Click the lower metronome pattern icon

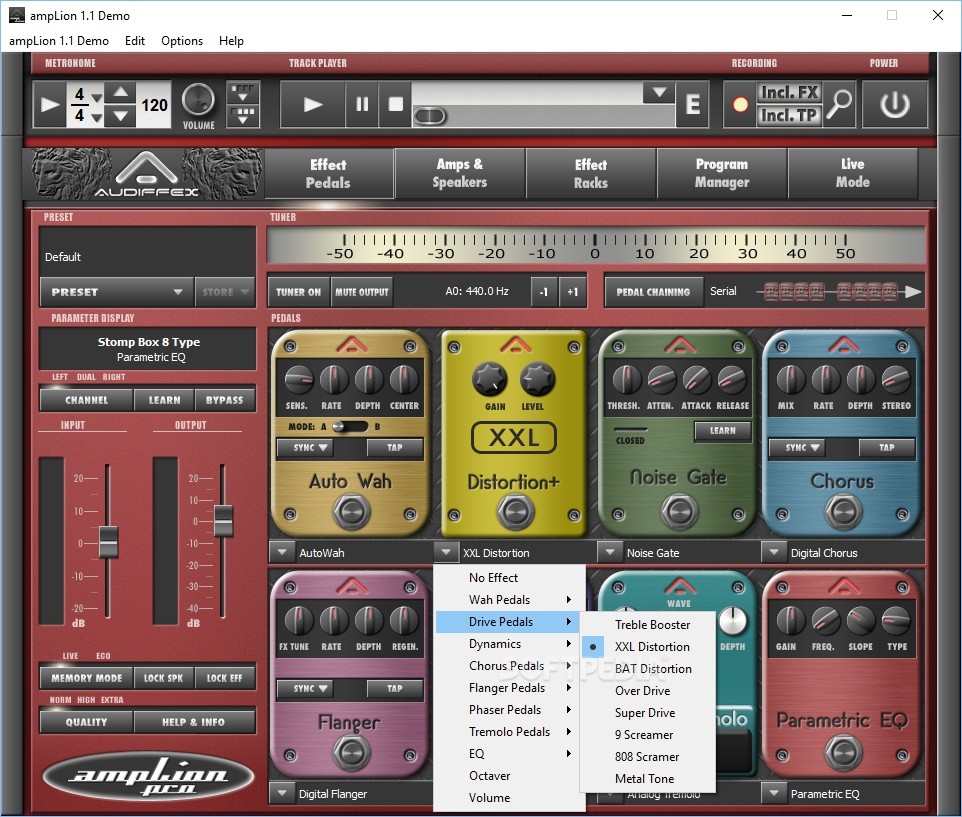click(243, 116)
